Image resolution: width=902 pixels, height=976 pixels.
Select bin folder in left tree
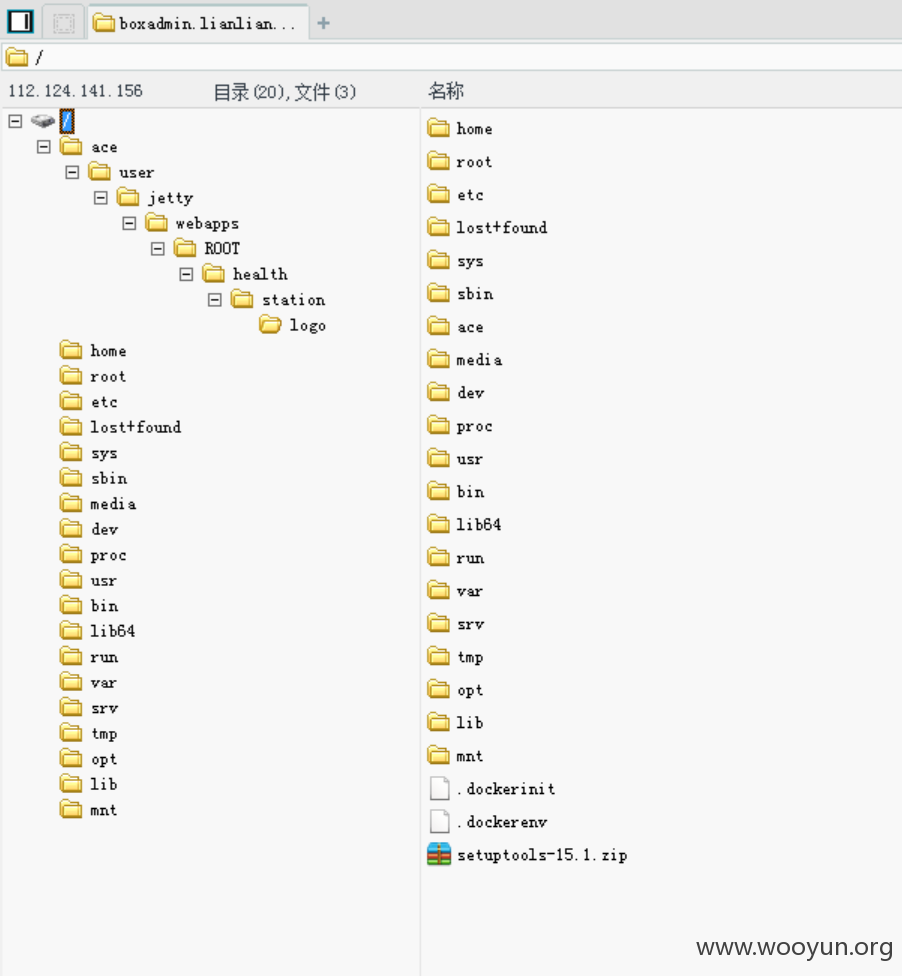click(x=89, y=605)
